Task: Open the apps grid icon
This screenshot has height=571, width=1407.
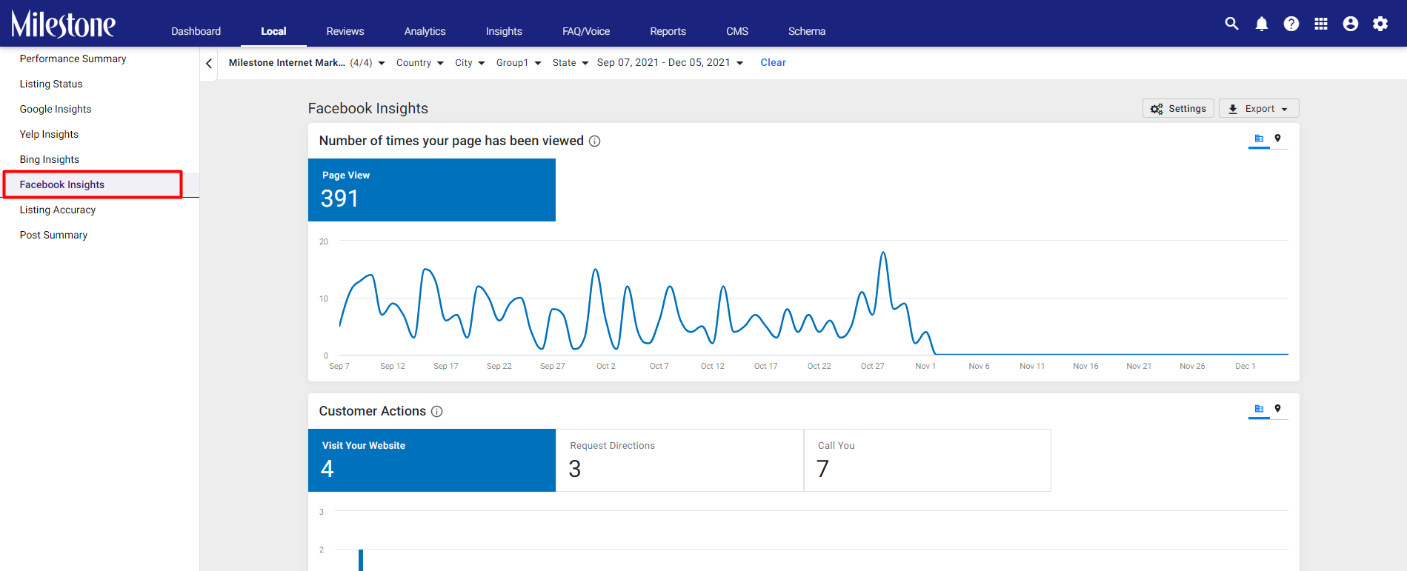Action: coord(1321,24)
